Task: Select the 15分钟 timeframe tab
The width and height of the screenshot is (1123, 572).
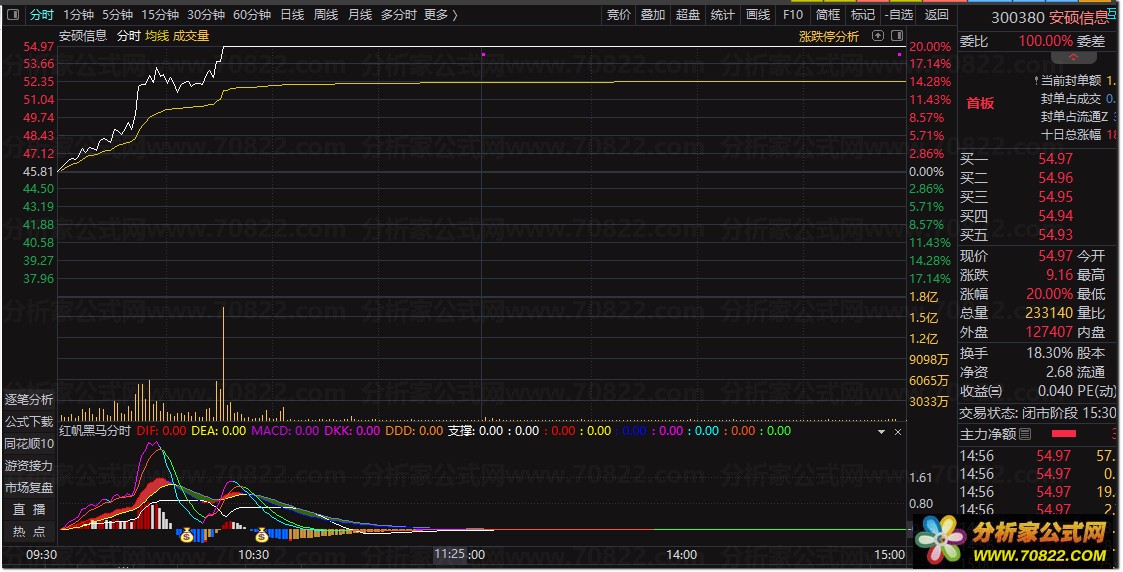Action: click(160, 15)
